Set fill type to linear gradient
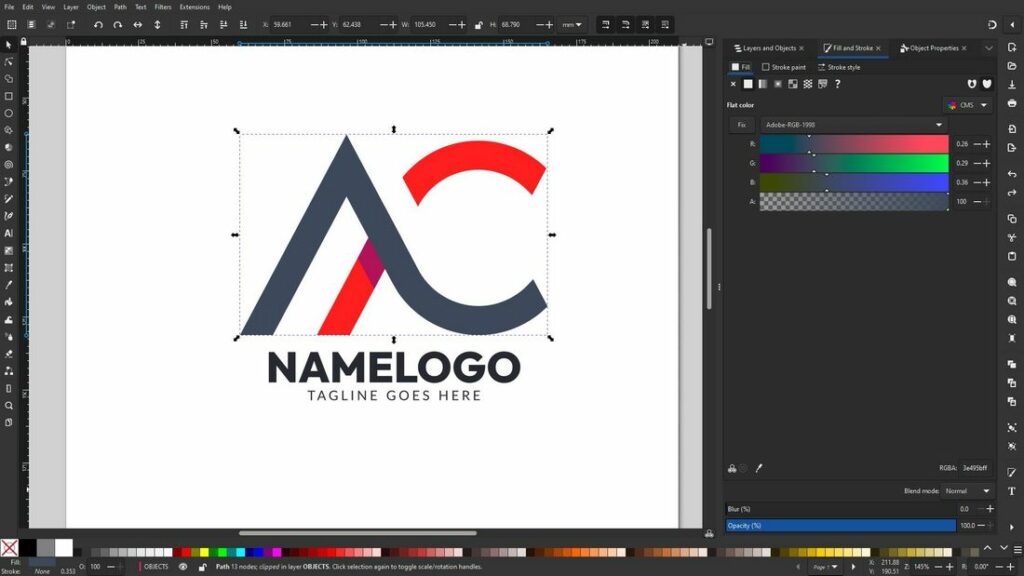The width and height of the screenshot is (1024, 576). pos(762,83)
